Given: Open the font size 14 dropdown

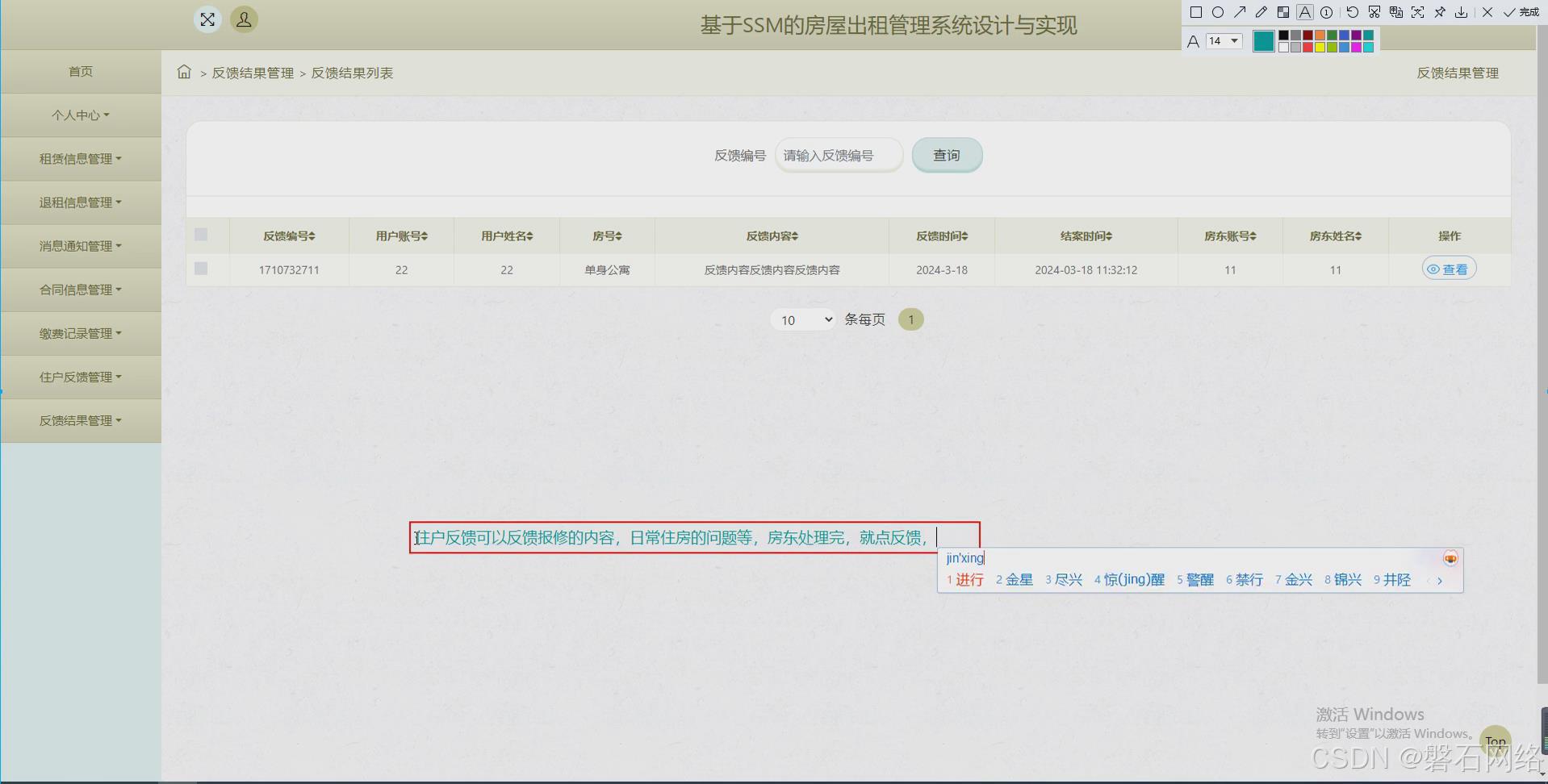Looking at the screenshot, I should [1224, 40].
